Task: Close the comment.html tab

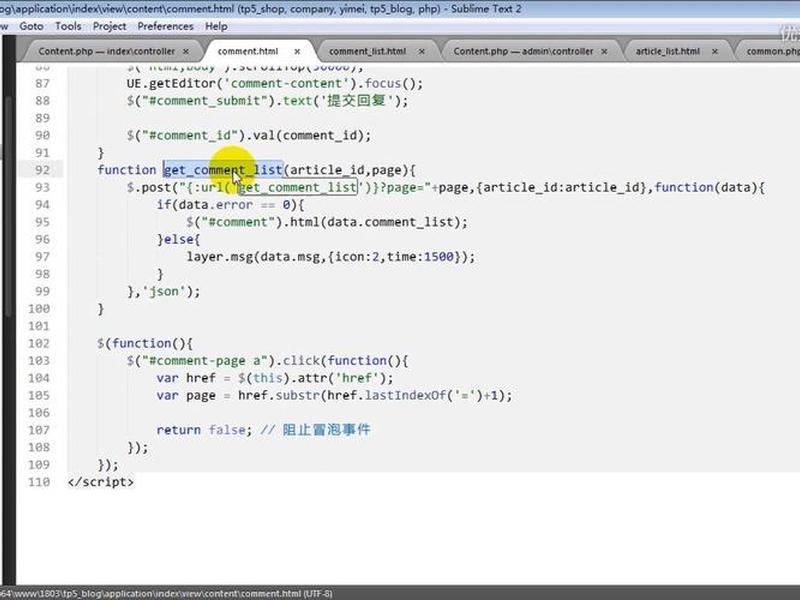Action: pos(297,52)
